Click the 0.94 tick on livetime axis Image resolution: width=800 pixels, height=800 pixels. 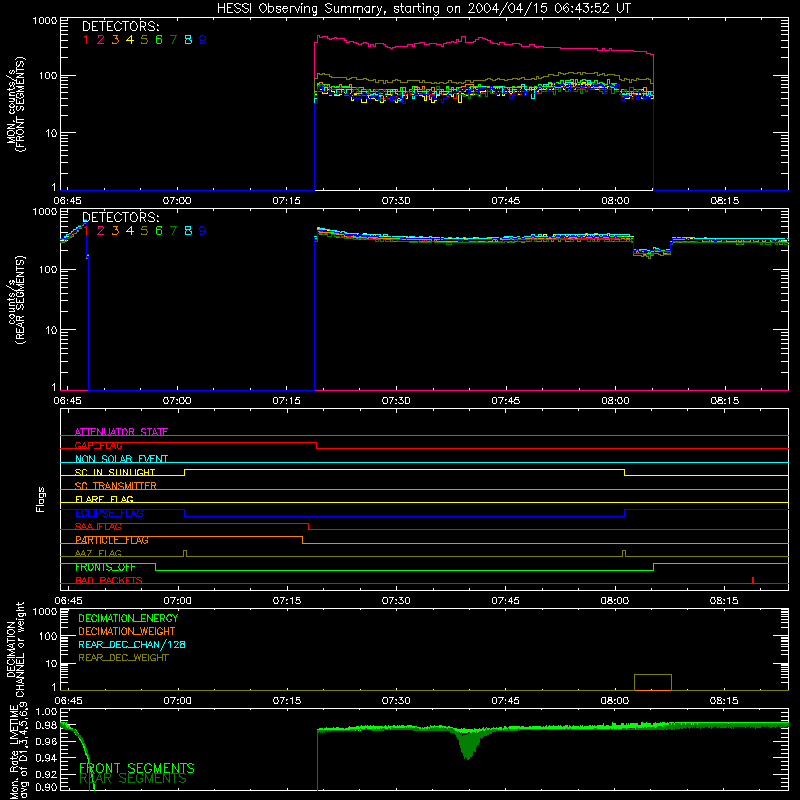(46, 757)
